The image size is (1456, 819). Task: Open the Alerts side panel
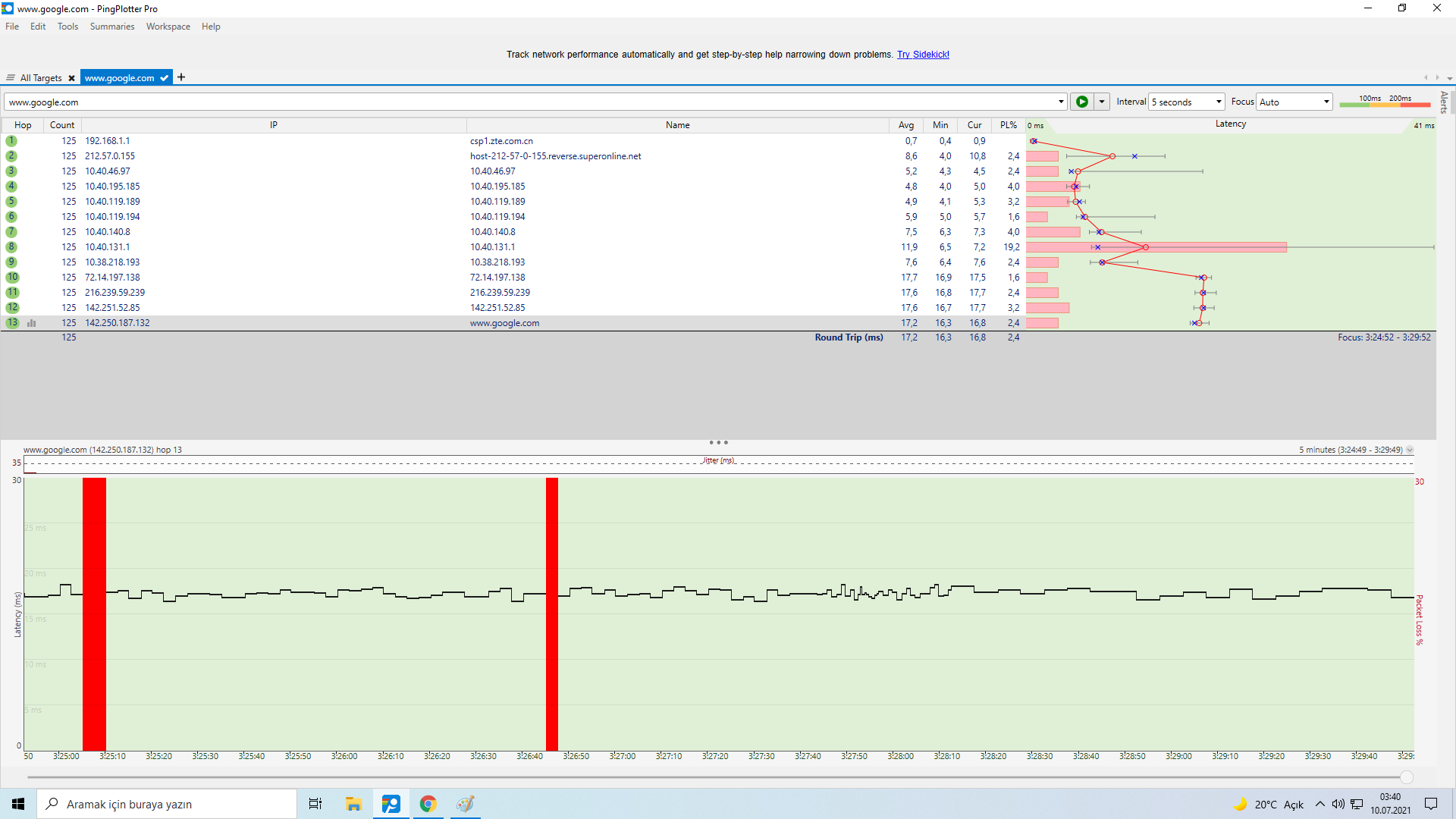click(x=1444, y=102)
